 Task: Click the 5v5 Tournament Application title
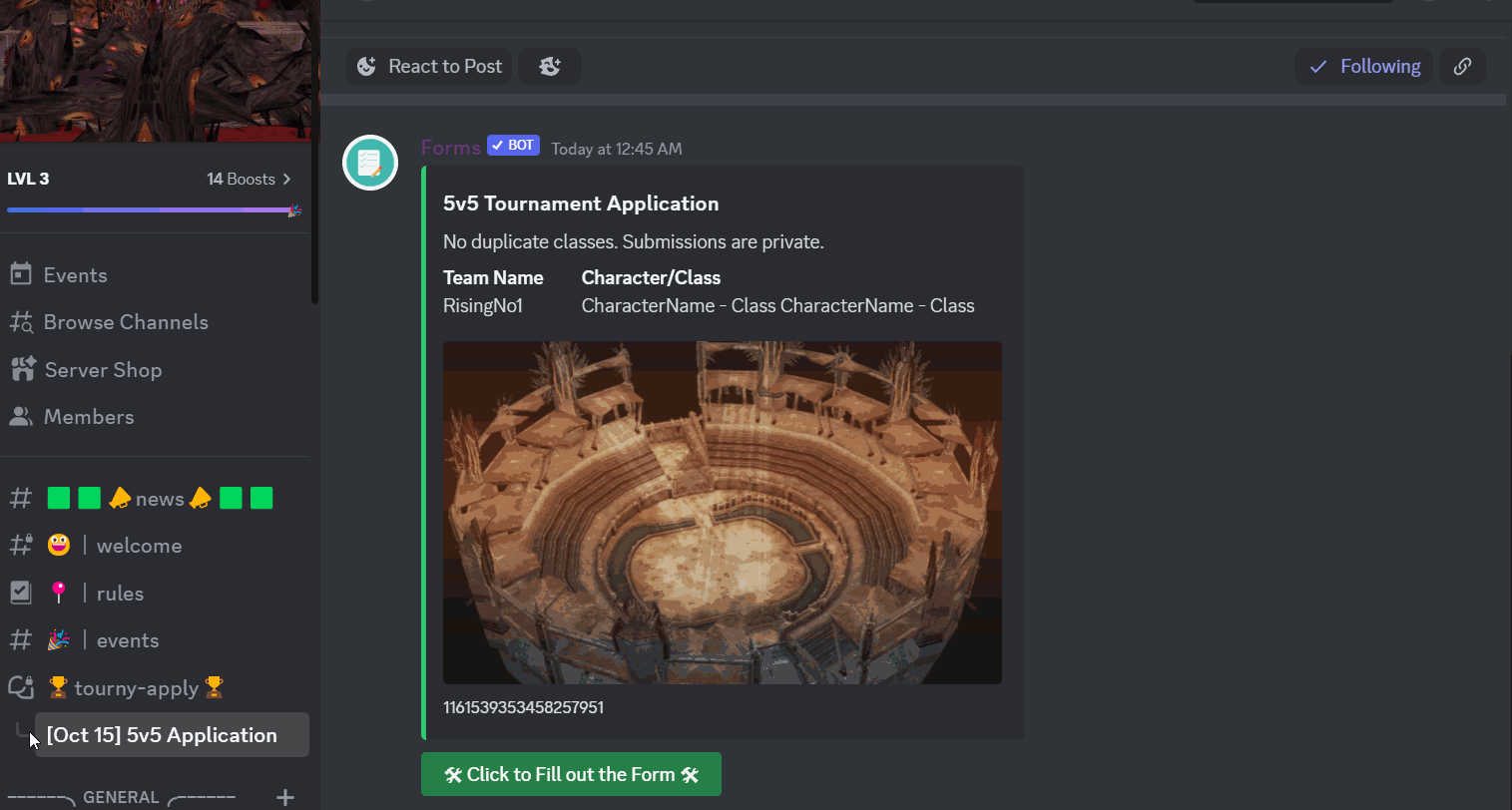tap(581, 203)
